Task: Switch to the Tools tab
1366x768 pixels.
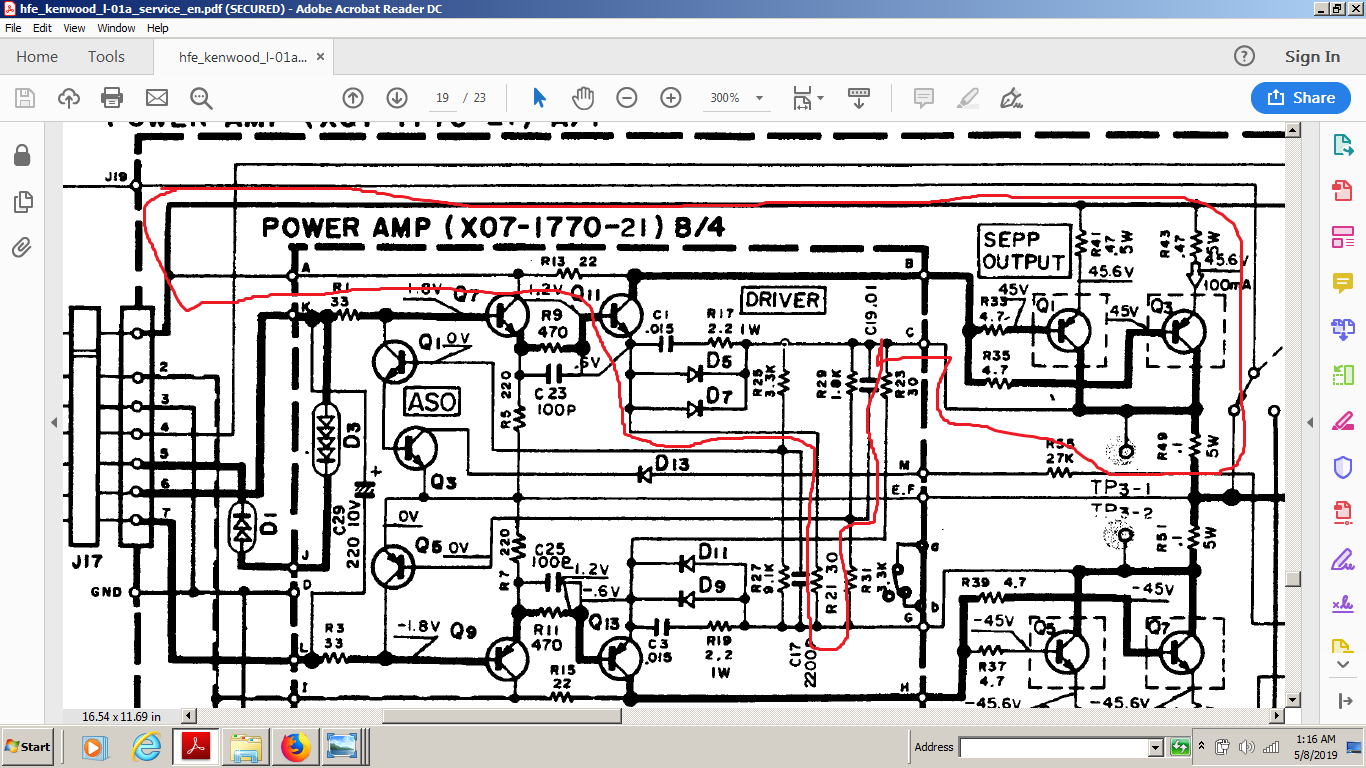Action: click(x=106, y=57)
